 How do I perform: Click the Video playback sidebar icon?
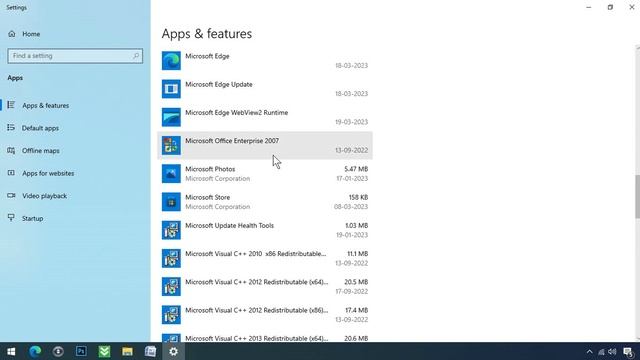pyautogui.click(x=11, y=196)
